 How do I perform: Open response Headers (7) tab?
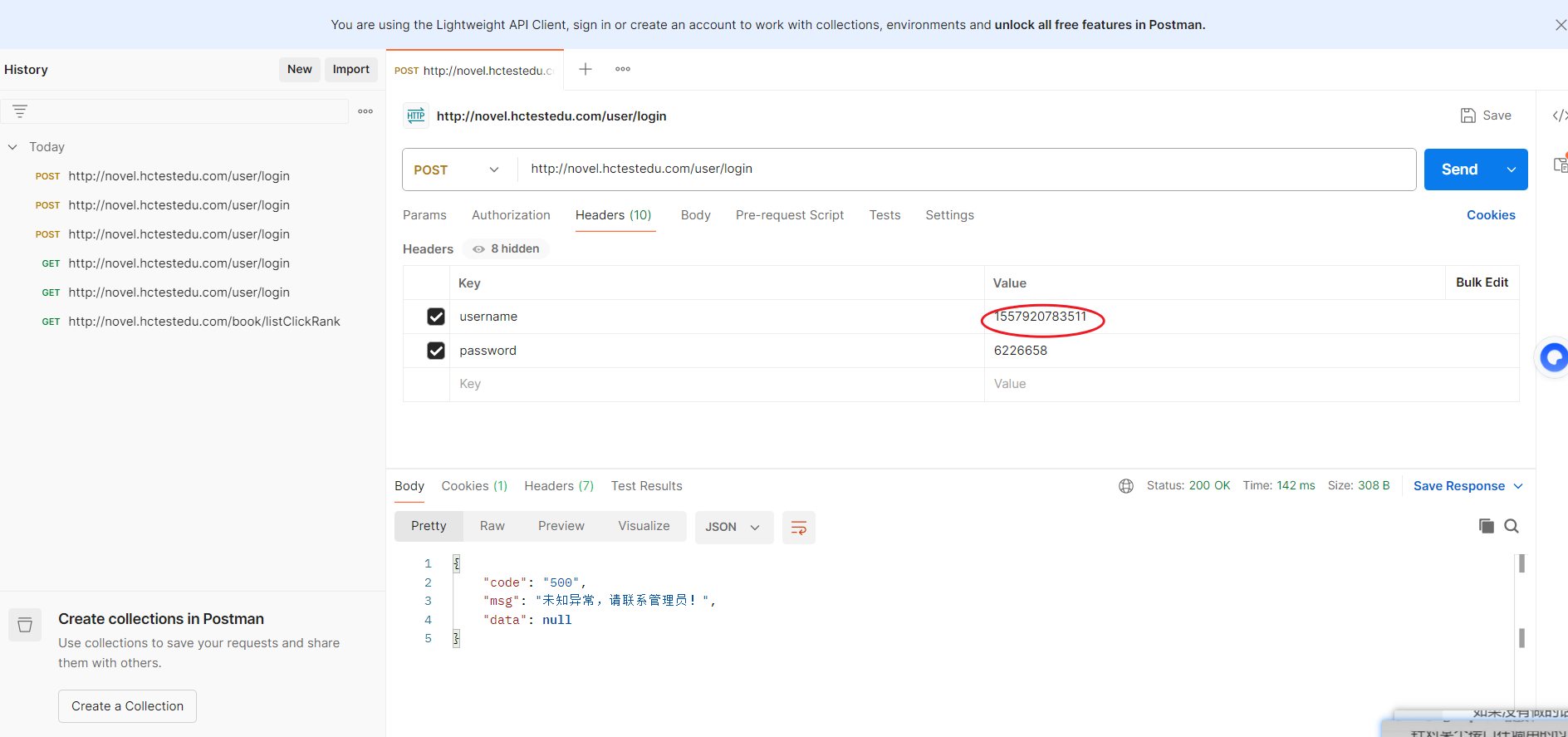tap(559, 486)
